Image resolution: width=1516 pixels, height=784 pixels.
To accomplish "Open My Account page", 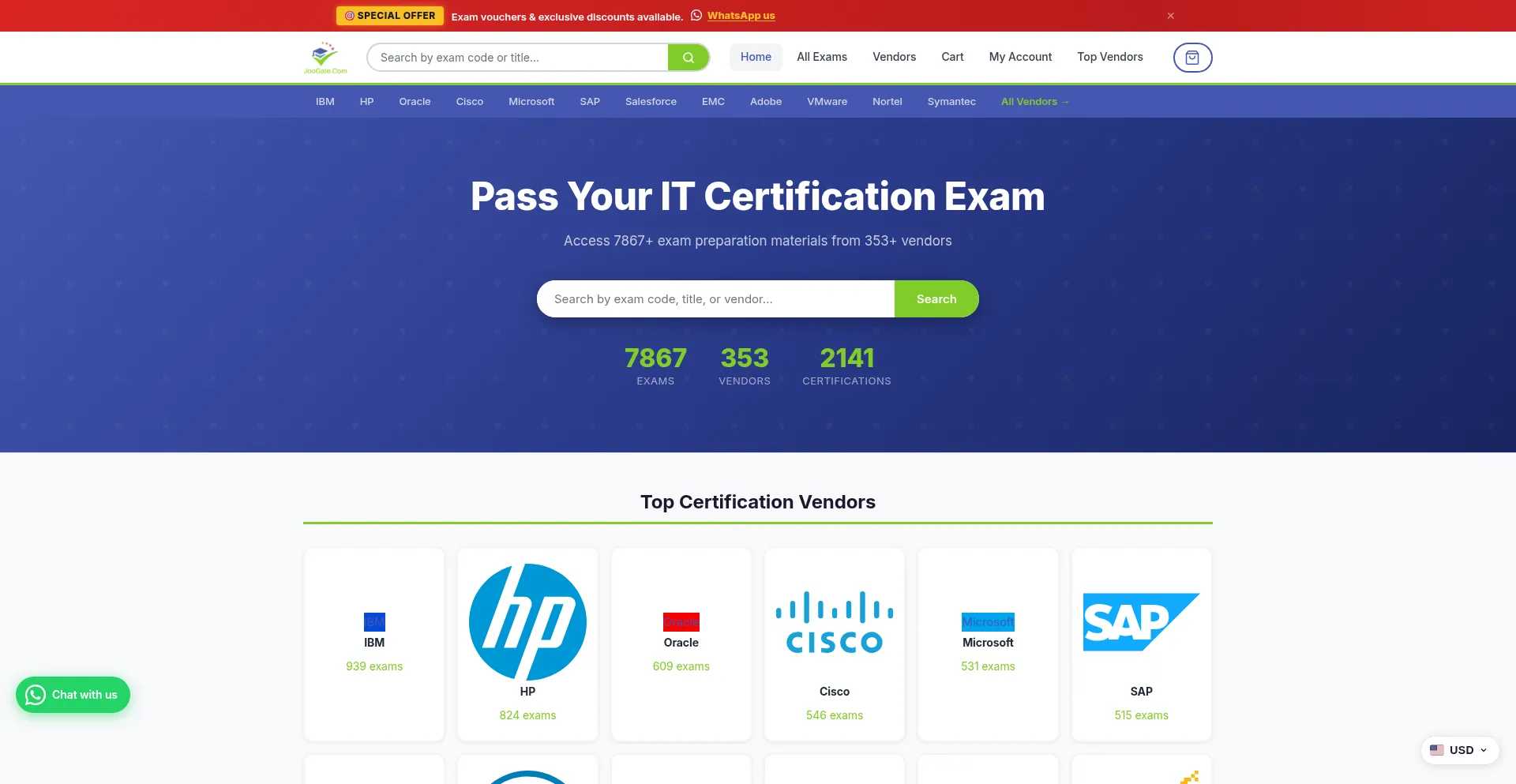I will pos(1020,57).
